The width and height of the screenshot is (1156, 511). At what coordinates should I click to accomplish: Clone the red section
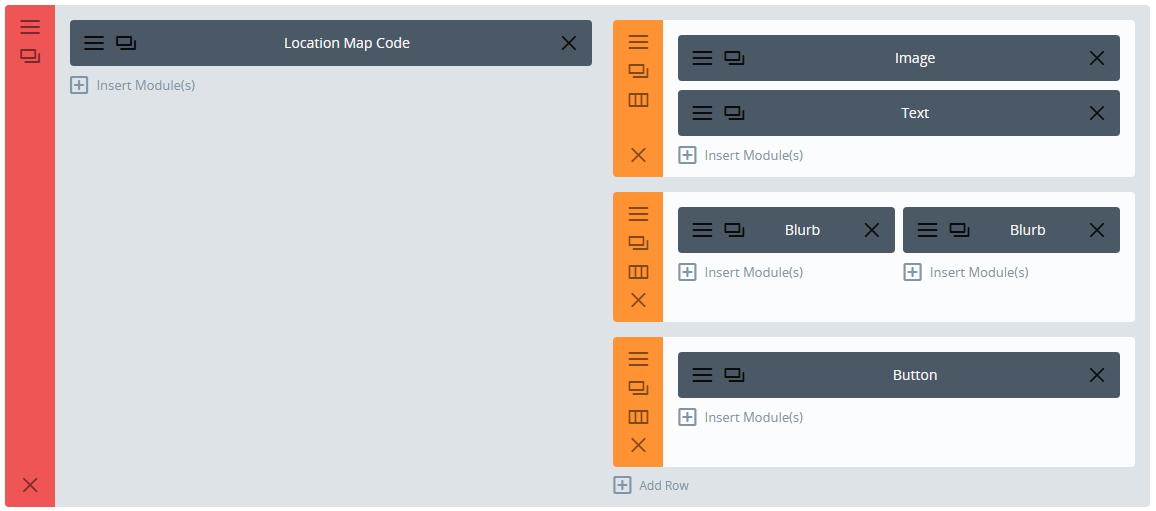[x=30, y=57]
